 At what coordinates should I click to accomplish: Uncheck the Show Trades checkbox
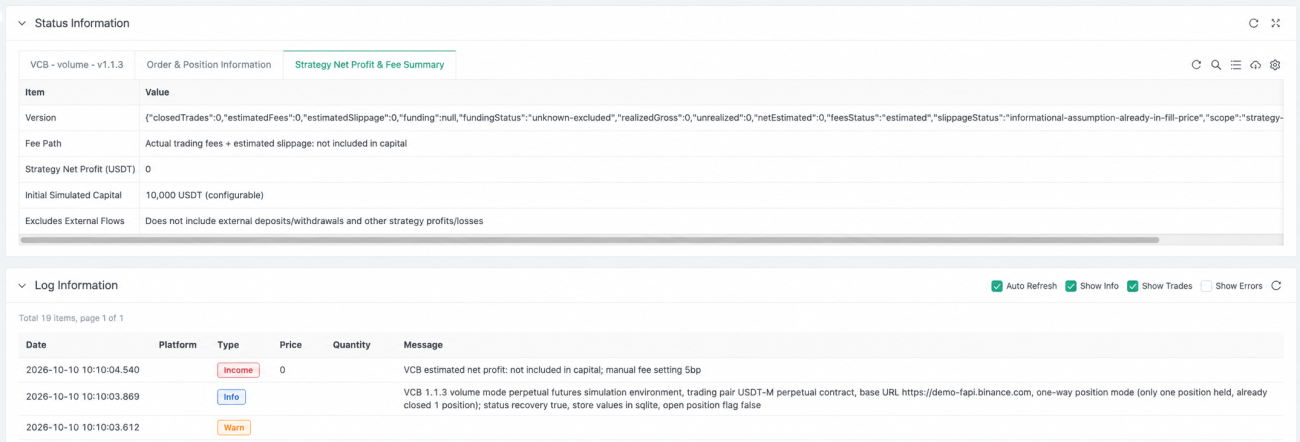[1133, 286]
